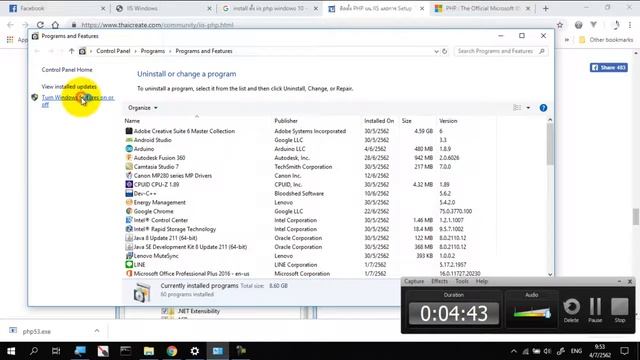Sort by the Publisher column header
Image resolution: width=640 pixels, height=360 pixels.
[286, 121]
